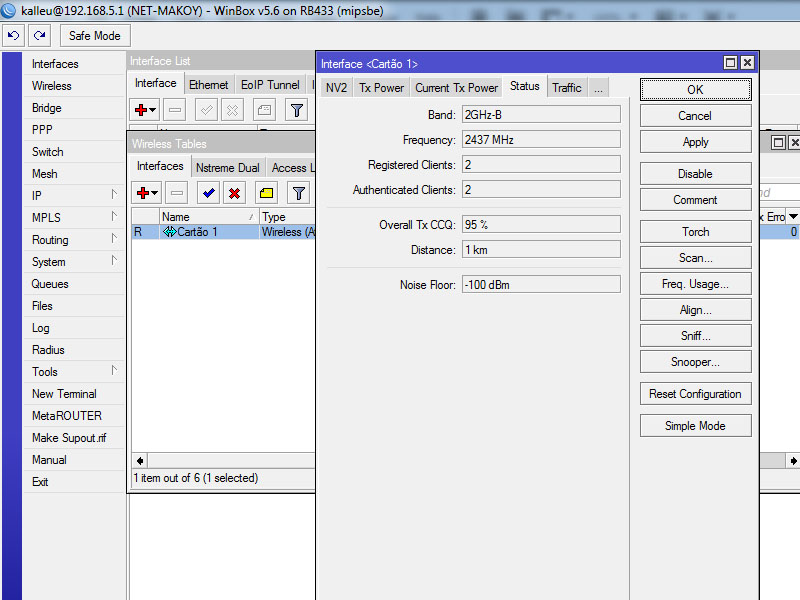Click the left scroll arrow in Wireless Tables
The width and height of the screenshot is (800, 600).
tap(140, 461)
